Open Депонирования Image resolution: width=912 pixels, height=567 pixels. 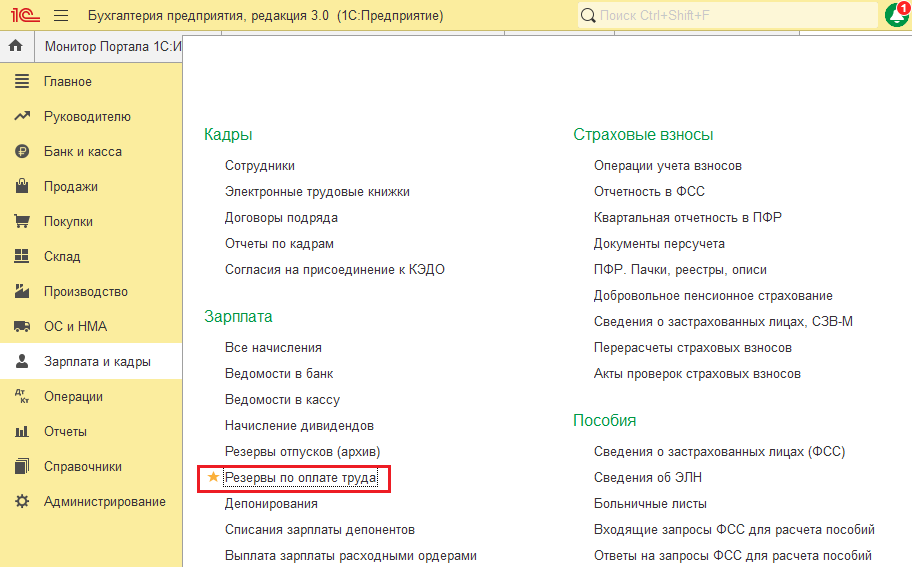point(271,504)
